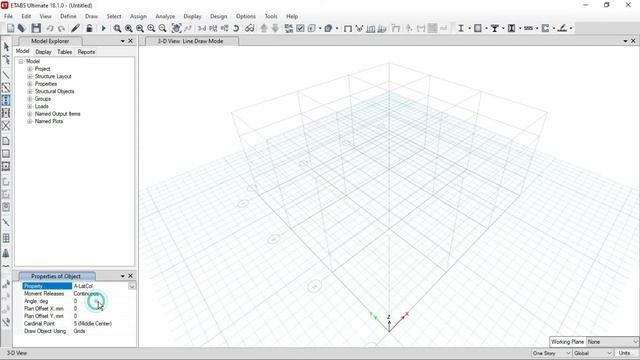Click the Redo arrow icon
The height and width of the screenshot is (360, 640).
61,28
